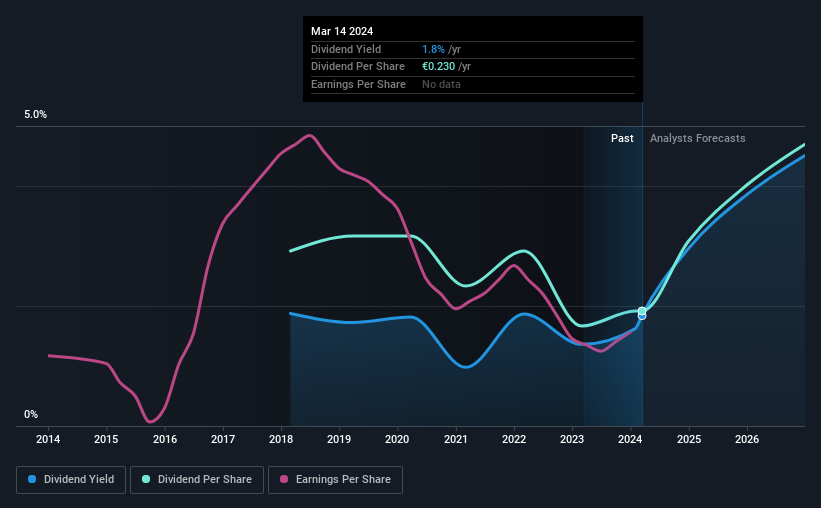
Task: Select the 2024 x-axis label
Action: click(x=630, y=439)
